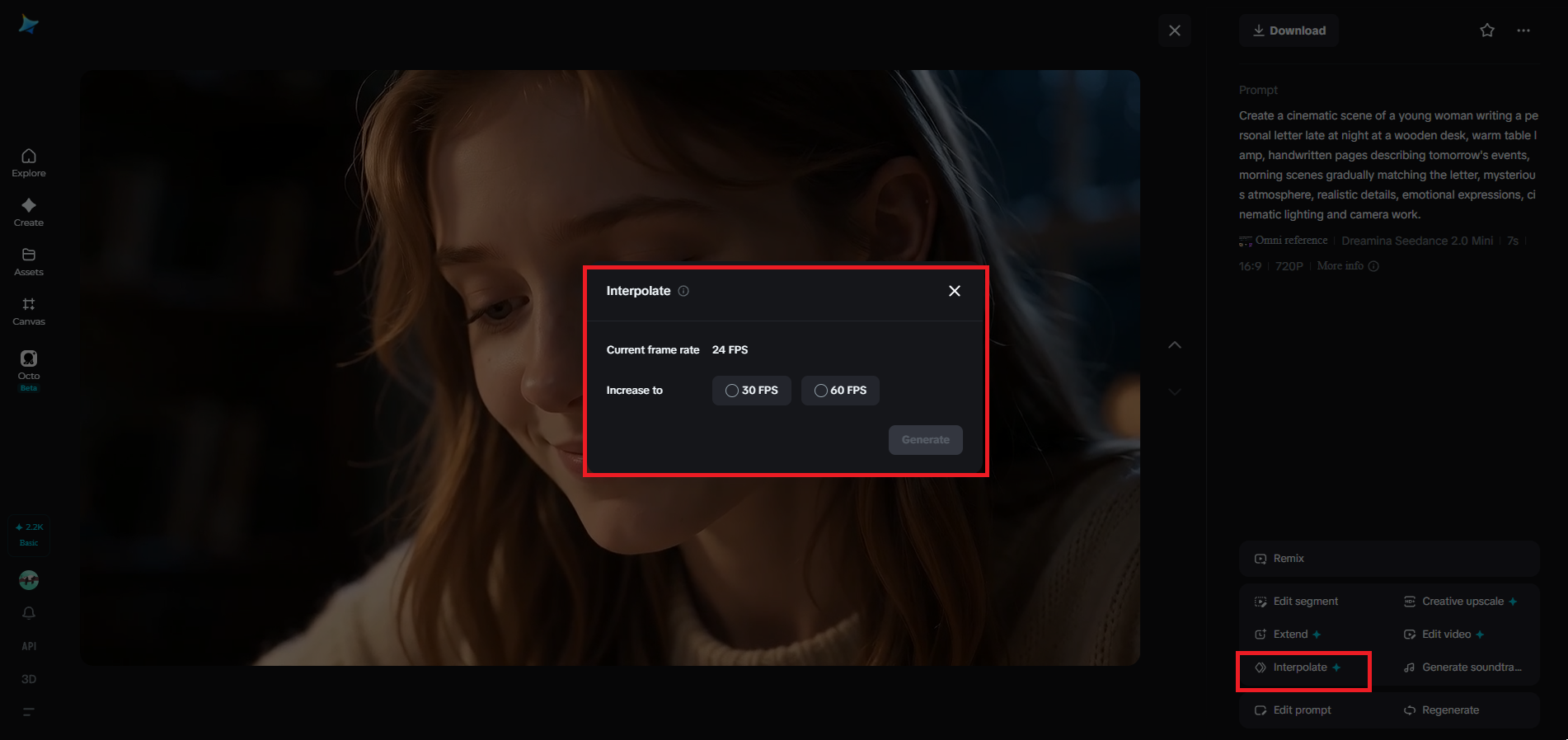The height and width of the screenshot is (740, 1568).
Task: Go to previous video with up chevron
Action: tap(1175, 345)
